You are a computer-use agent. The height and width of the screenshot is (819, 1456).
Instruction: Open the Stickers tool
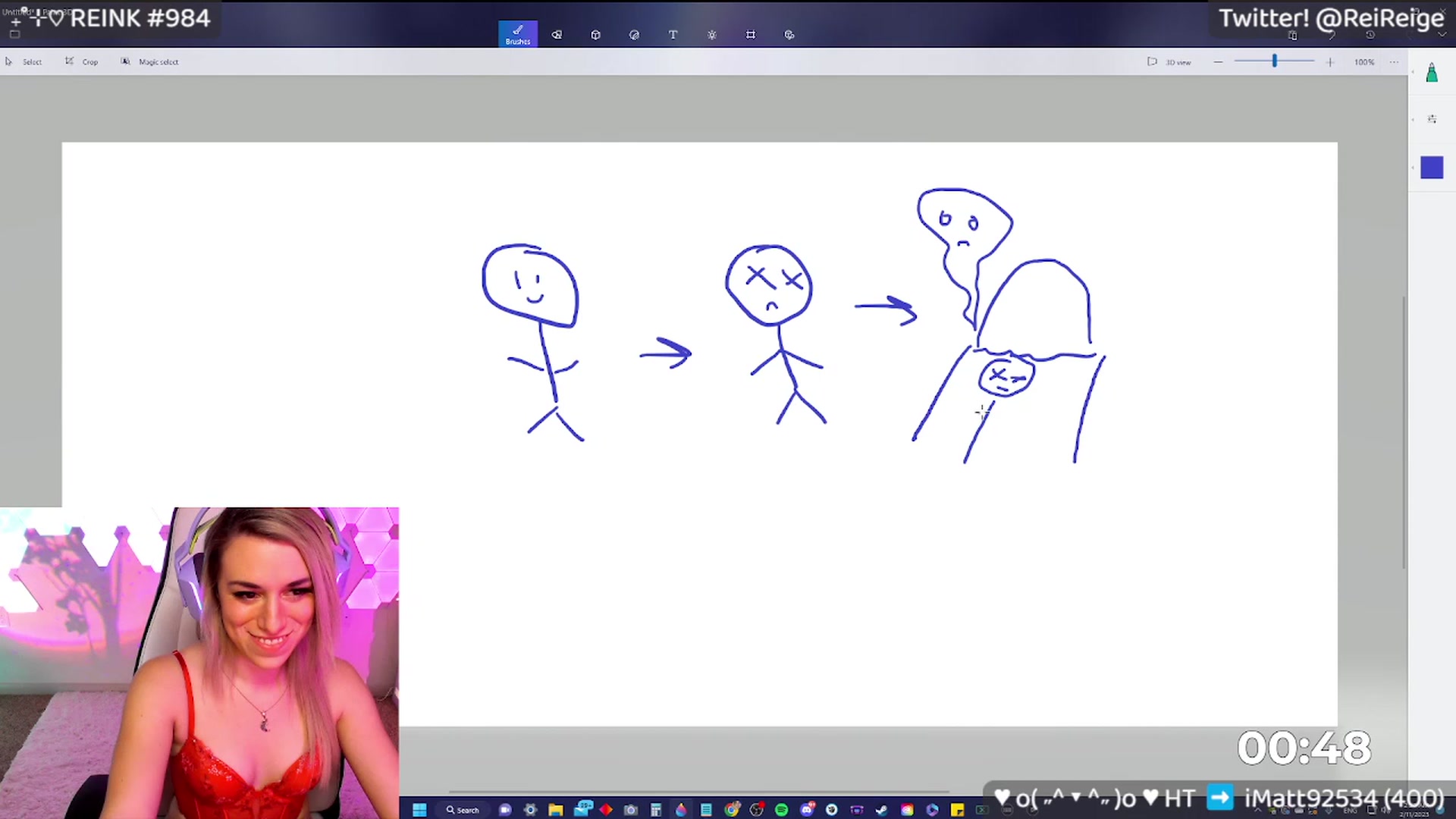click(634, 34)
